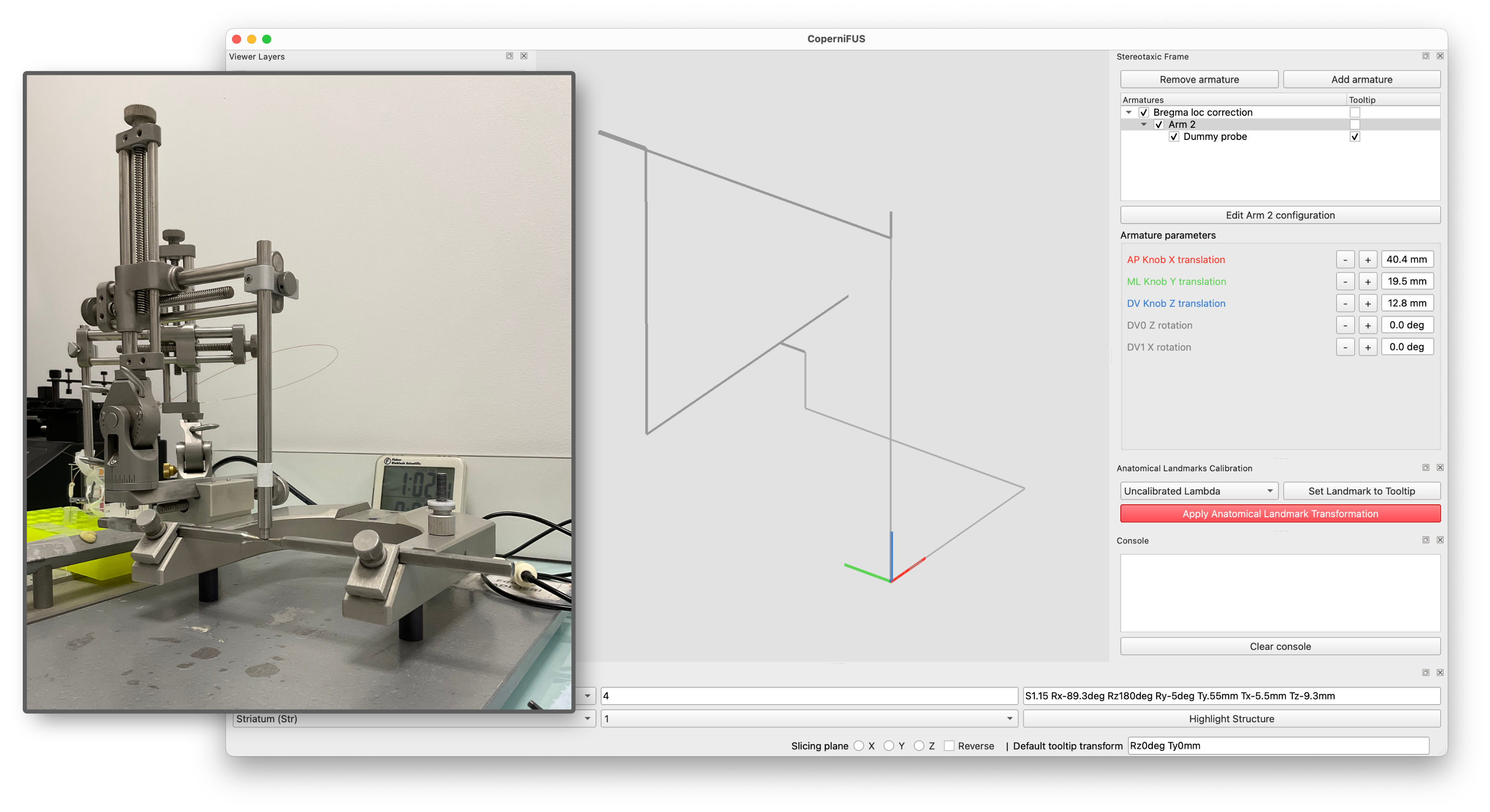This screenshot has height=812, width=1490.
Task: Edit the S1.15 transform string field
Action: coord(1232,696)
